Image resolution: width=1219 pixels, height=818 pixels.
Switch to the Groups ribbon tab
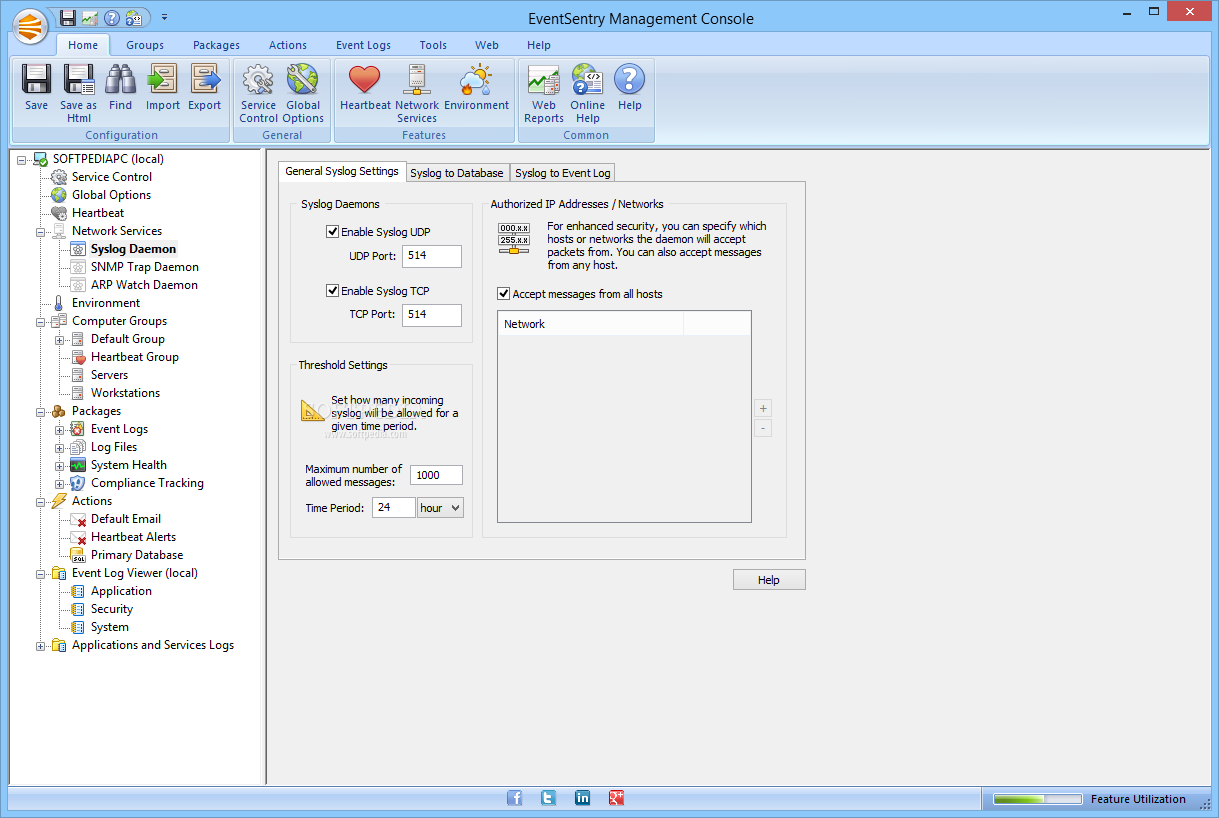[x=145, y=45]
